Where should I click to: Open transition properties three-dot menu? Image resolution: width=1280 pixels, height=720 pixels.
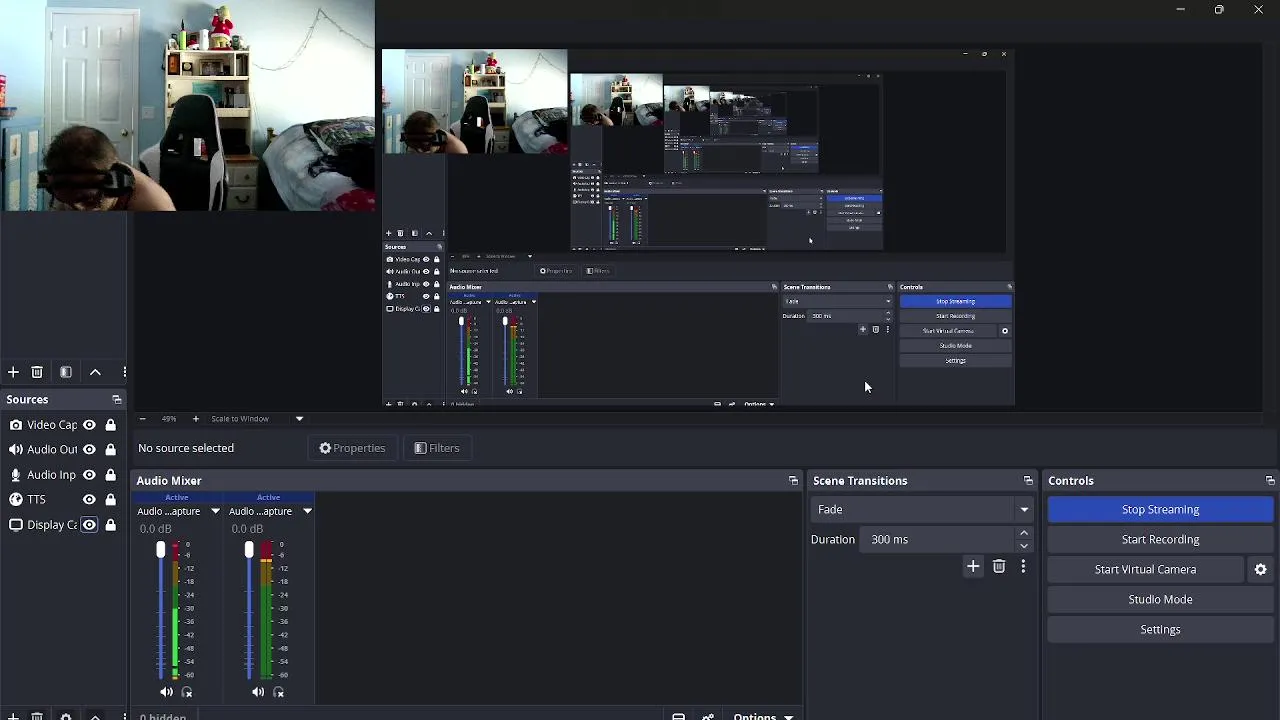click(1023, 567)
